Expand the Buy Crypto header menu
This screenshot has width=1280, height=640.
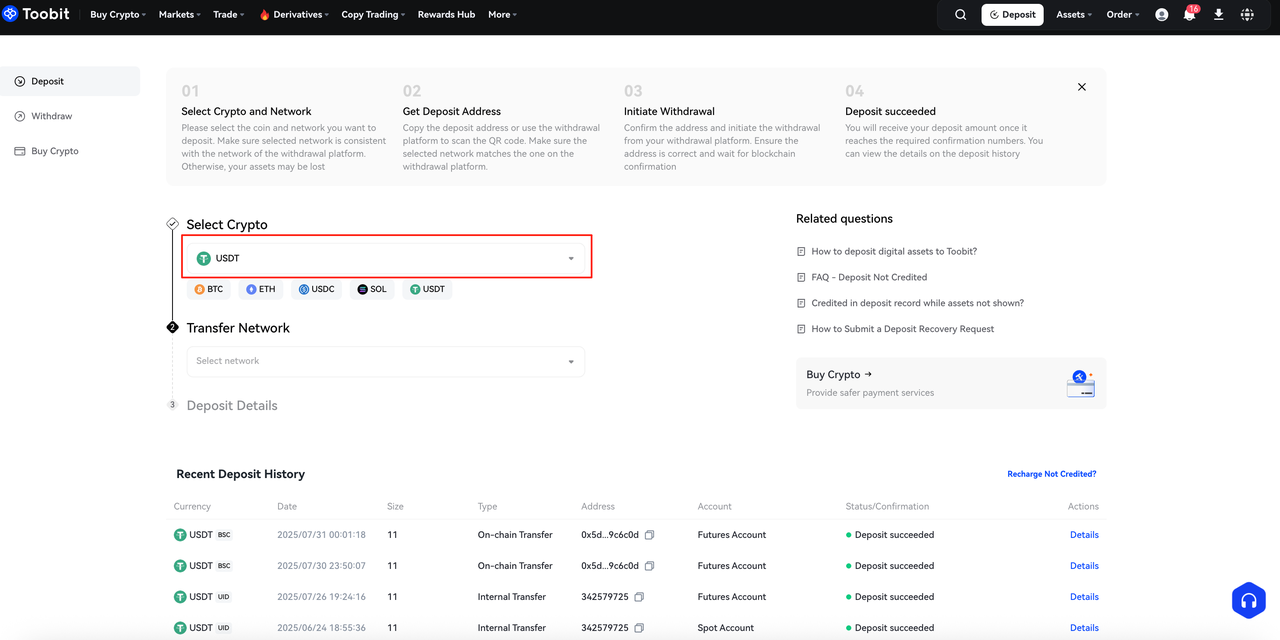point(118,15)
